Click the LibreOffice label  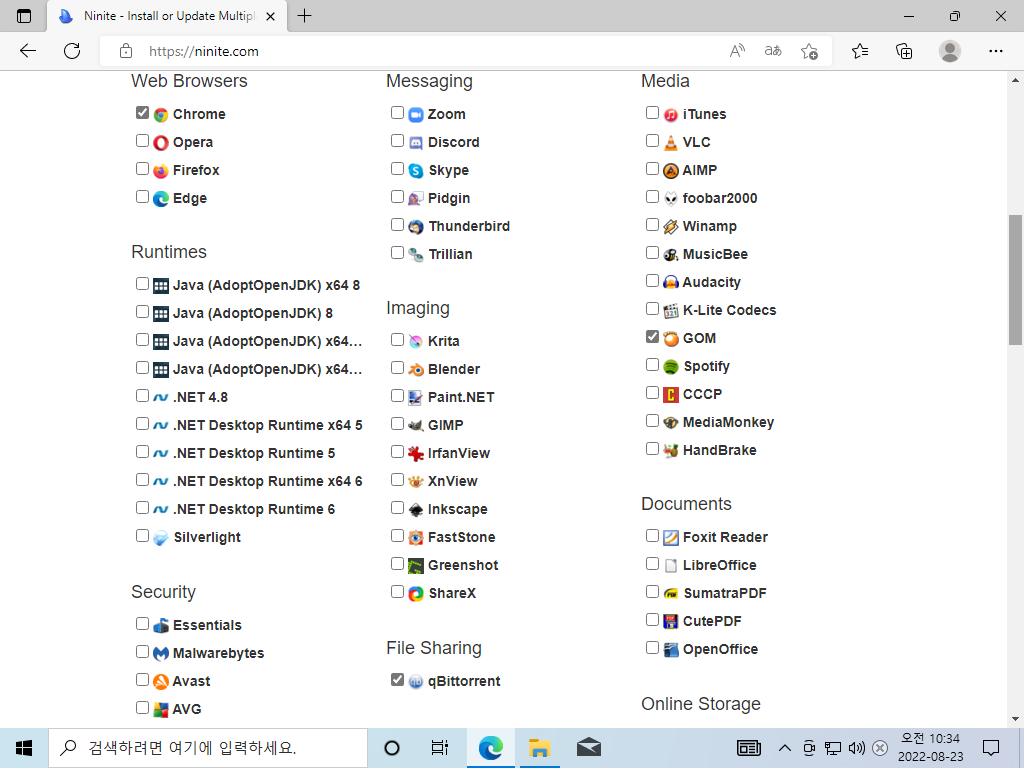720,565
